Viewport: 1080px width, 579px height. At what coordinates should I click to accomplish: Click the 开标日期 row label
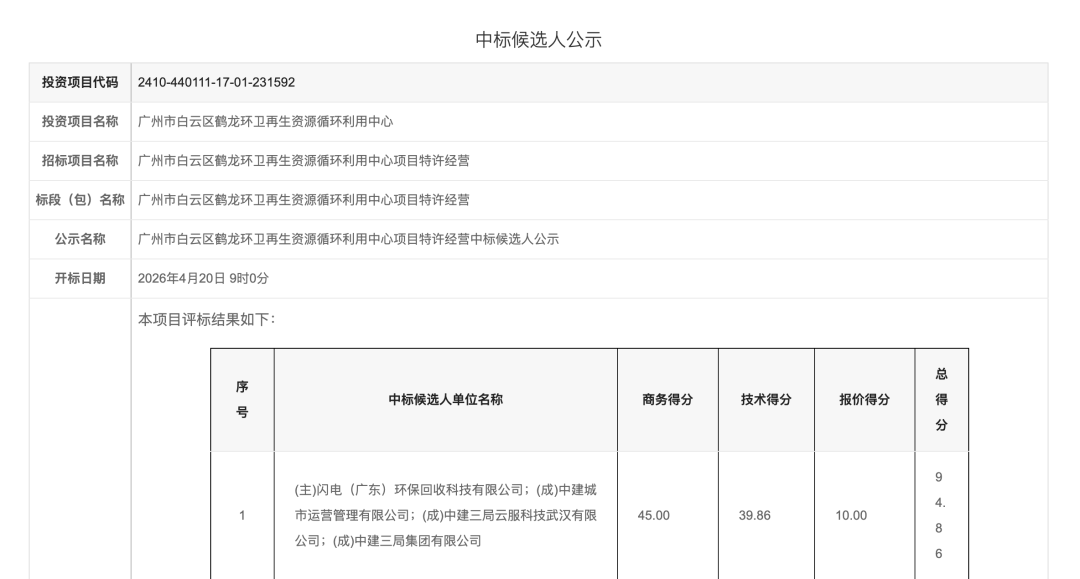80,278
